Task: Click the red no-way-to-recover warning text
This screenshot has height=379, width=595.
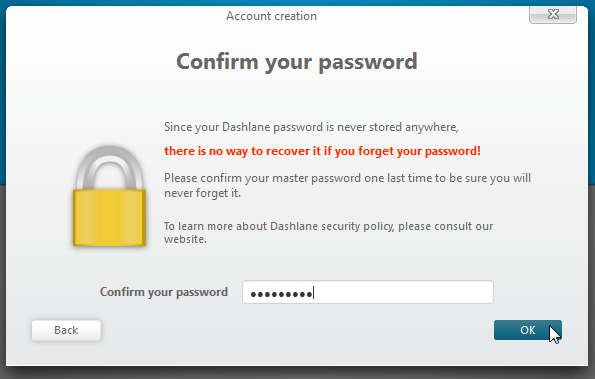Action: tap(322, 151)
